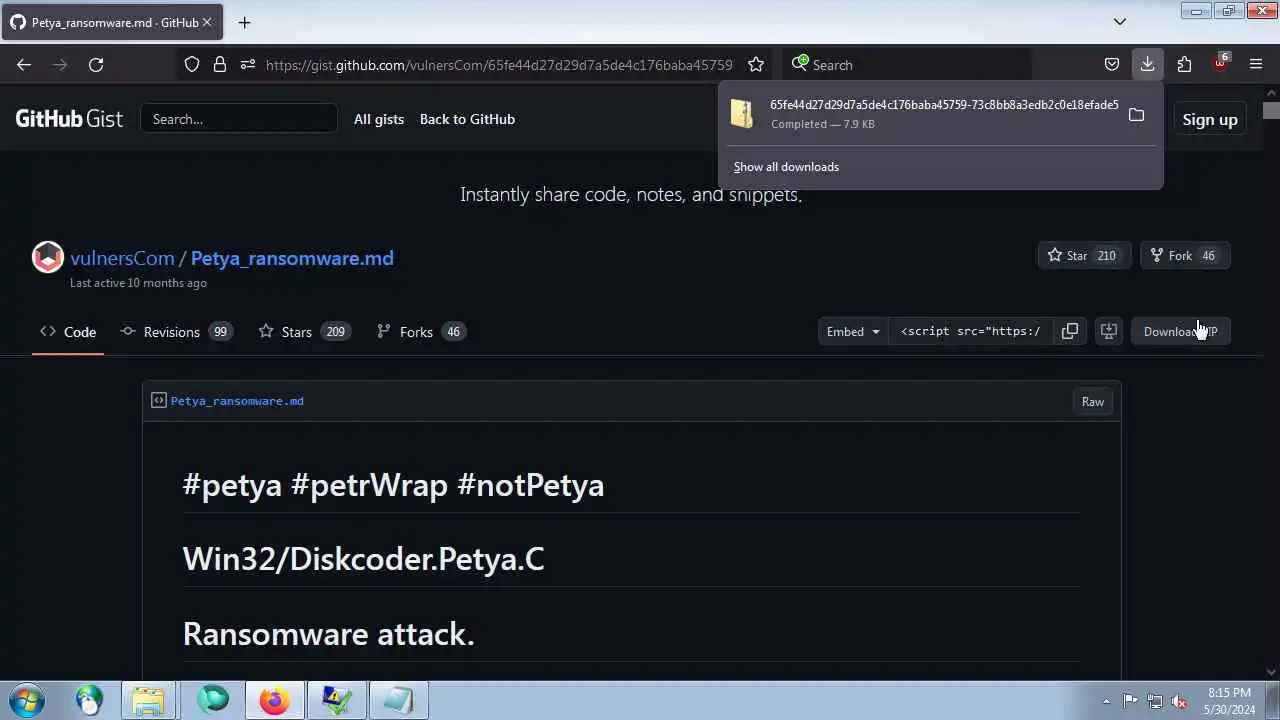The height and width of the screenshot is (720, 1280).
Task: Click the Download ZIP button
Action: 1180,331
